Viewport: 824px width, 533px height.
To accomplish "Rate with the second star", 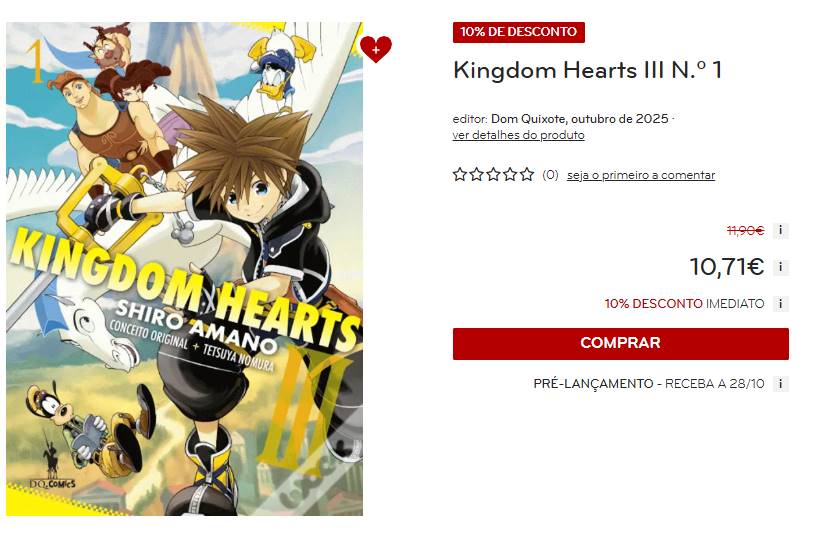I will 477,175.
